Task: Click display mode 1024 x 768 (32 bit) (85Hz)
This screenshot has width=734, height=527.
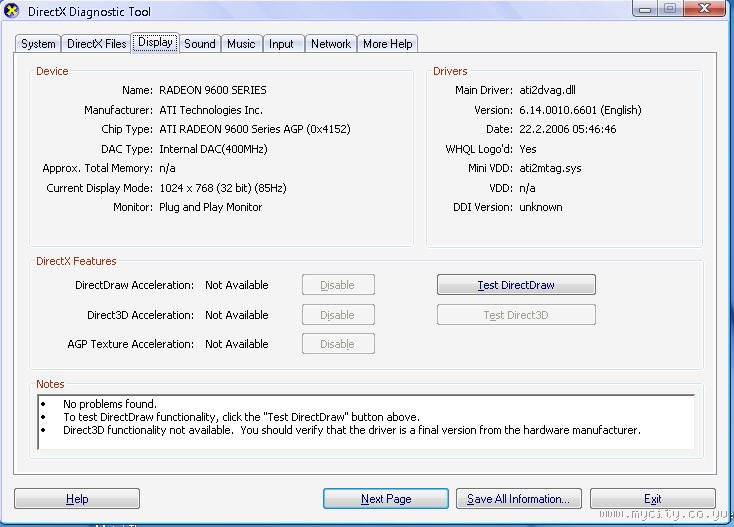Action: pyautogui.click(x=223, y=188)
